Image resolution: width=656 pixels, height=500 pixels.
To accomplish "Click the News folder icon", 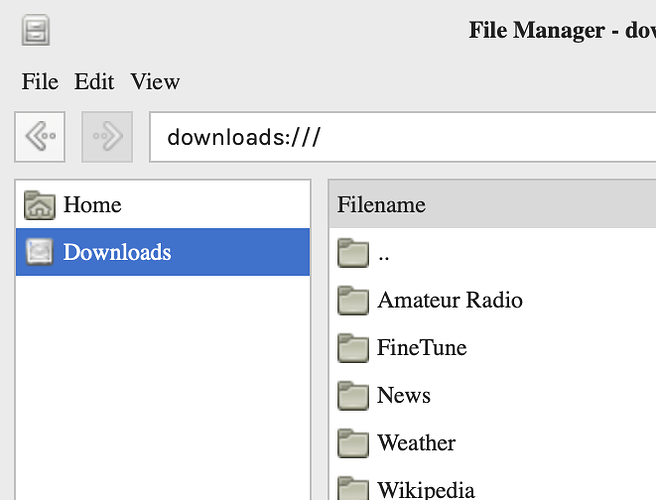I will (354, 396).
